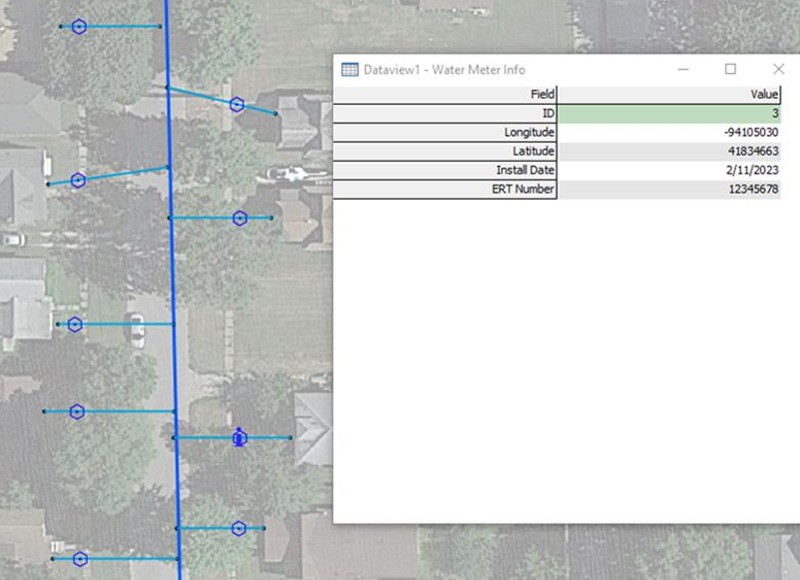Select meter hexagon left of the white parked car
The width and height of the screenshot is (800, 580).
[75, 324]
